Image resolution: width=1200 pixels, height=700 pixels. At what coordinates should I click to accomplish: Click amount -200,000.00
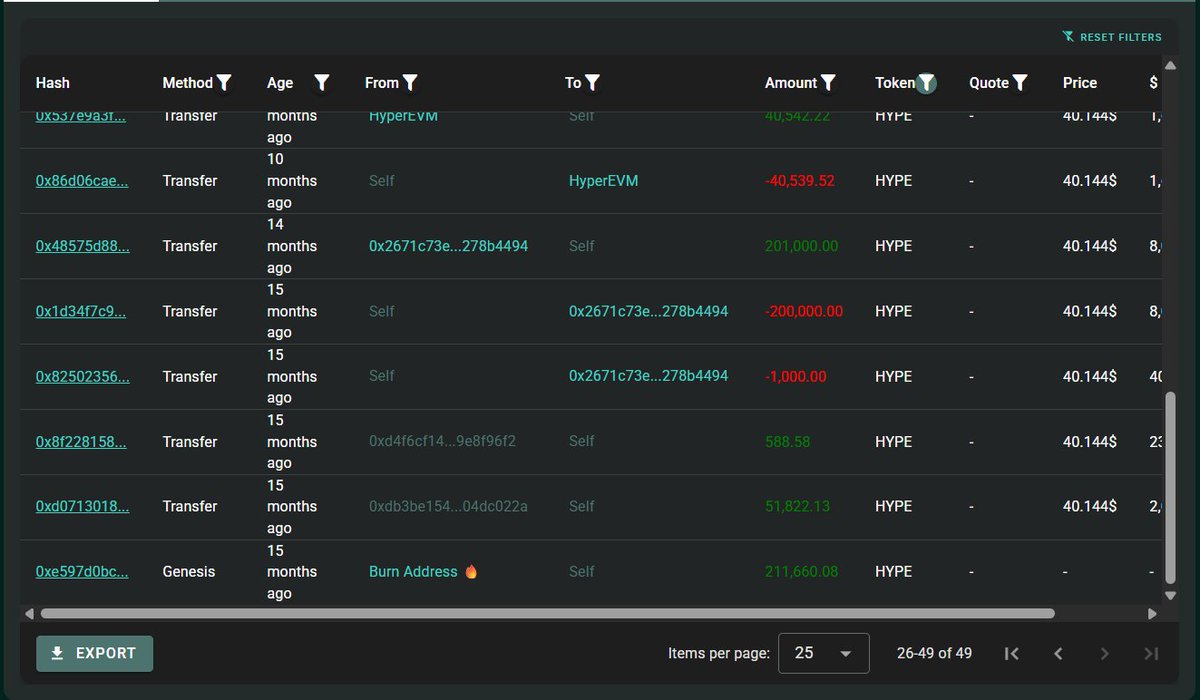coord(804,311)
